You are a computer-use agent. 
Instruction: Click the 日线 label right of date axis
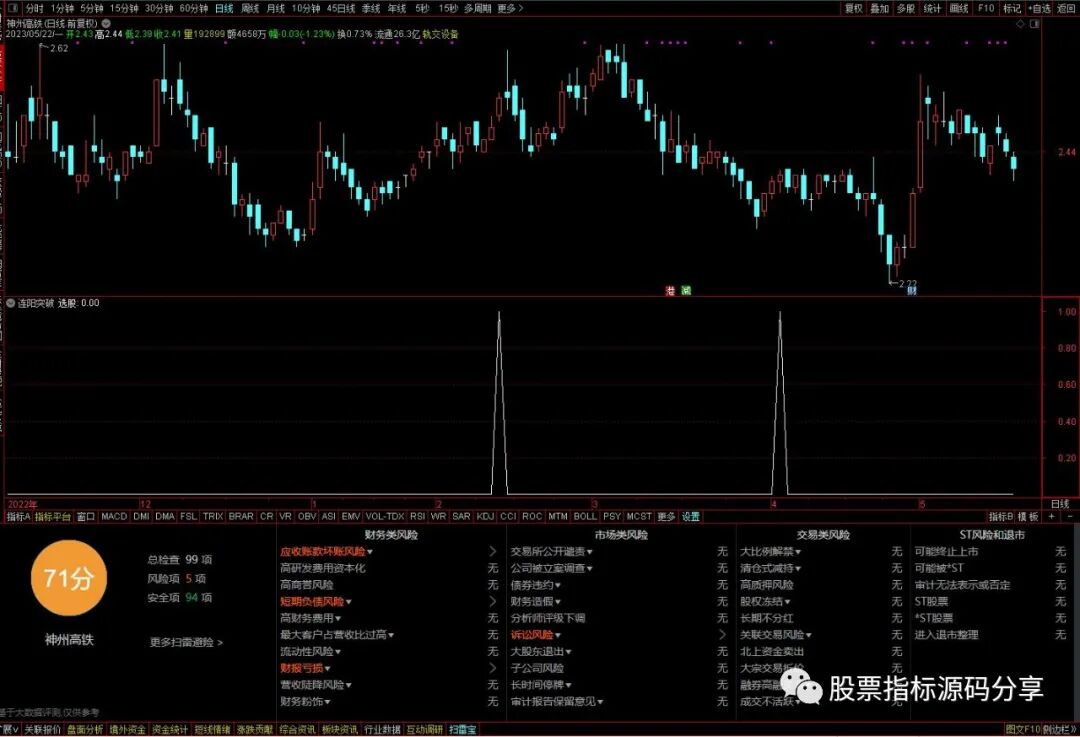point(1060,504)
